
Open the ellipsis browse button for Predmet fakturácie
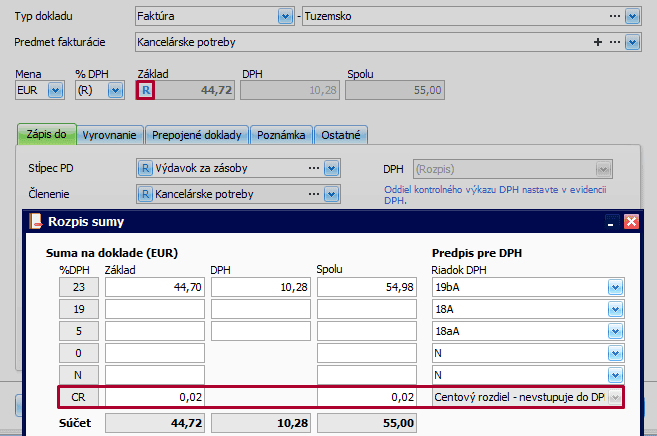[x=614, y=42]
